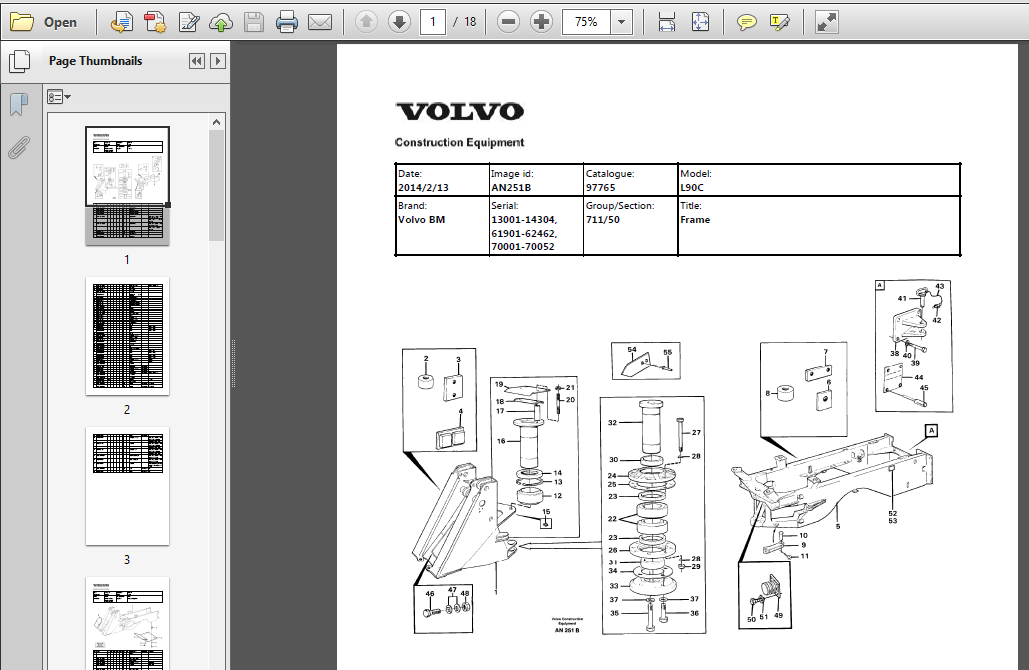
Task: Click the '711/50' group section value
Action: click(x=602, y=219)
